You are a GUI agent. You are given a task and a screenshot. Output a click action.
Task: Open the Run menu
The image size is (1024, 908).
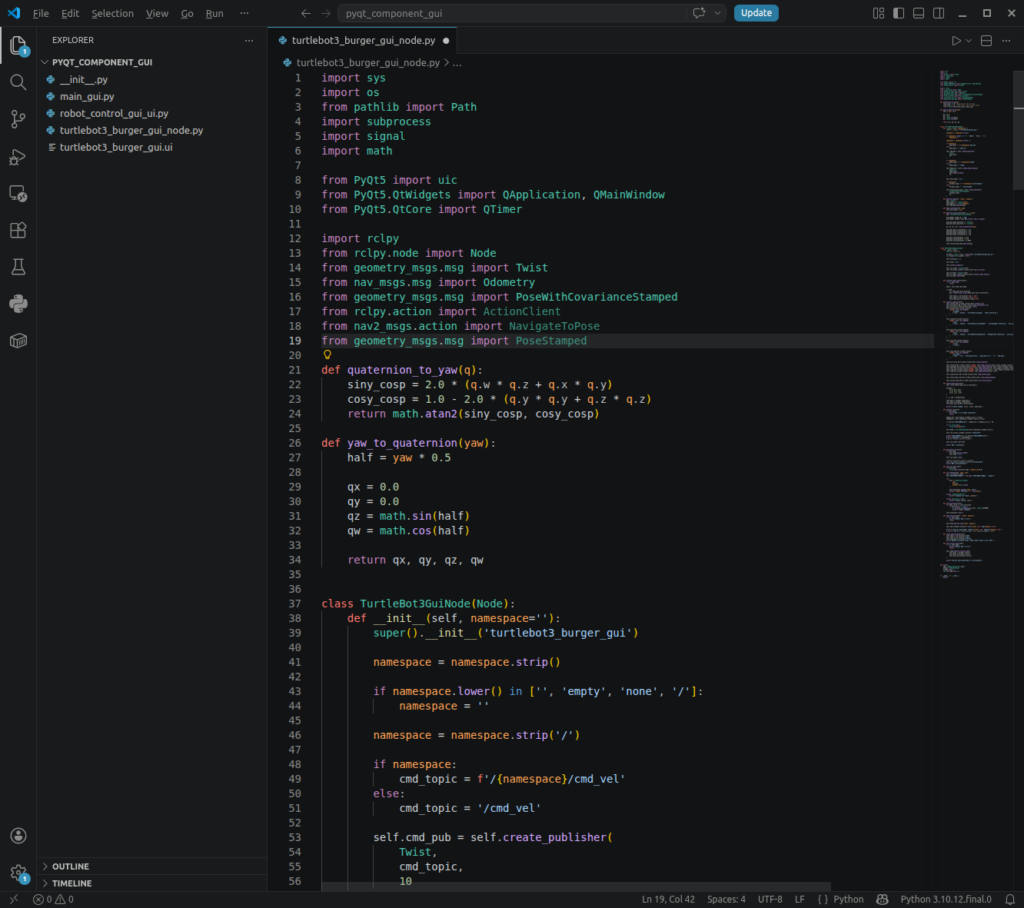click(x=214, y=13)
